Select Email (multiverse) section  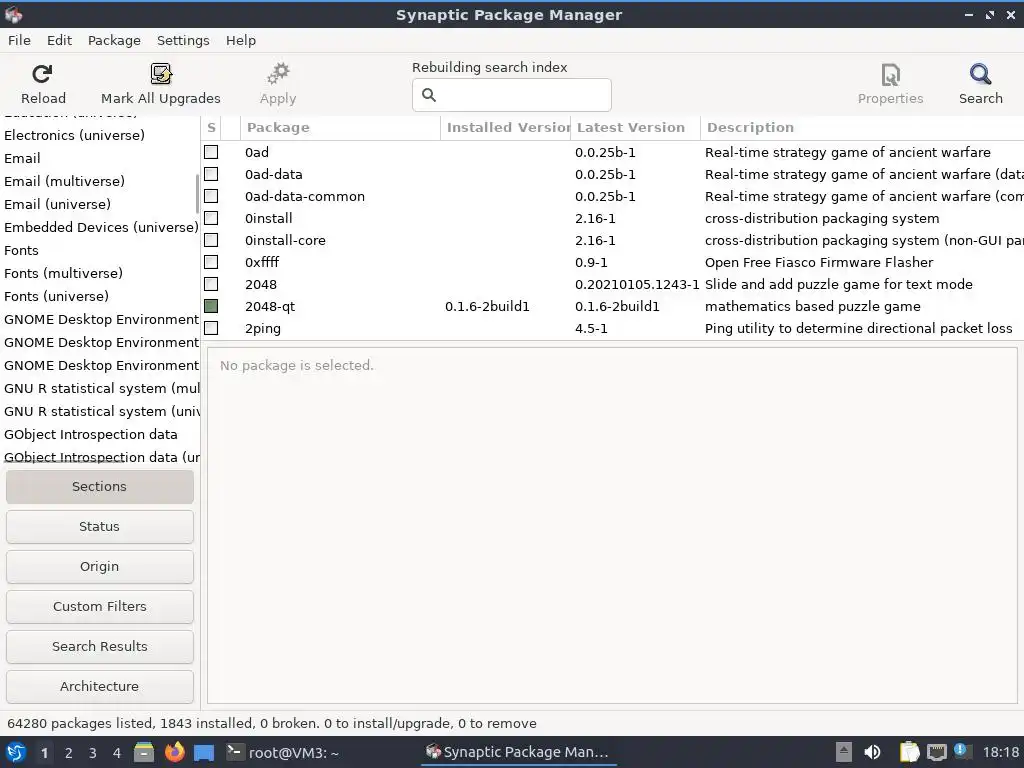64,181
